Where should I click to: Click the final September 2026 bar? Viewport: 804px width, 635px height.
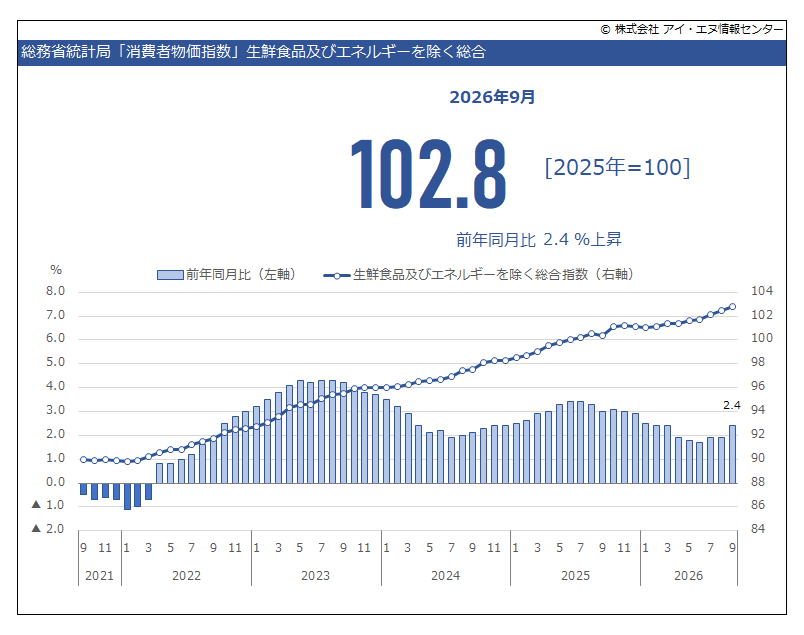click(x=732, y=454)
